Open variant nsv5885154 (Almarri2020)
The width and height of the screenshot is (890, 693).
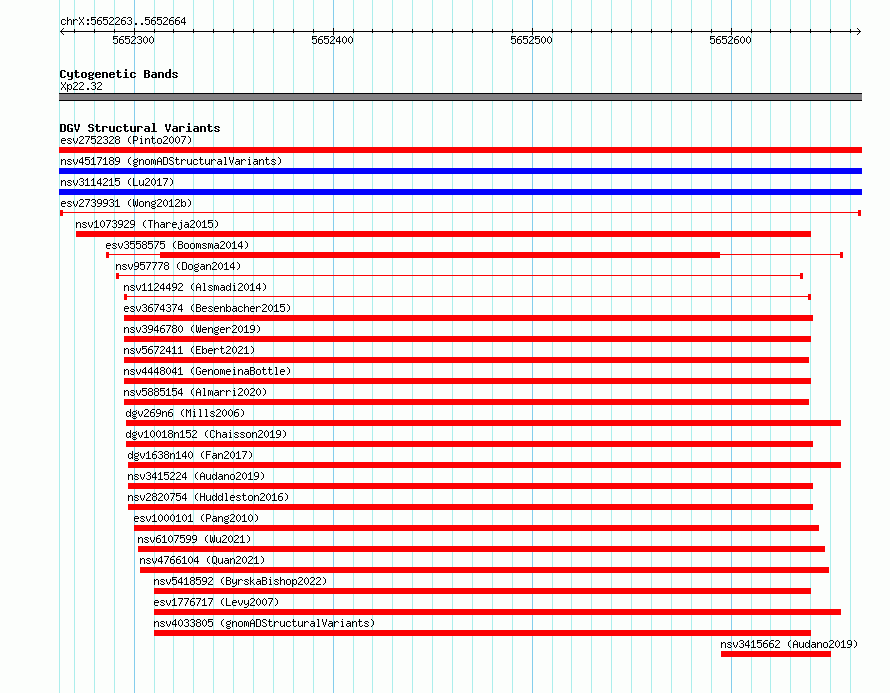195,392
